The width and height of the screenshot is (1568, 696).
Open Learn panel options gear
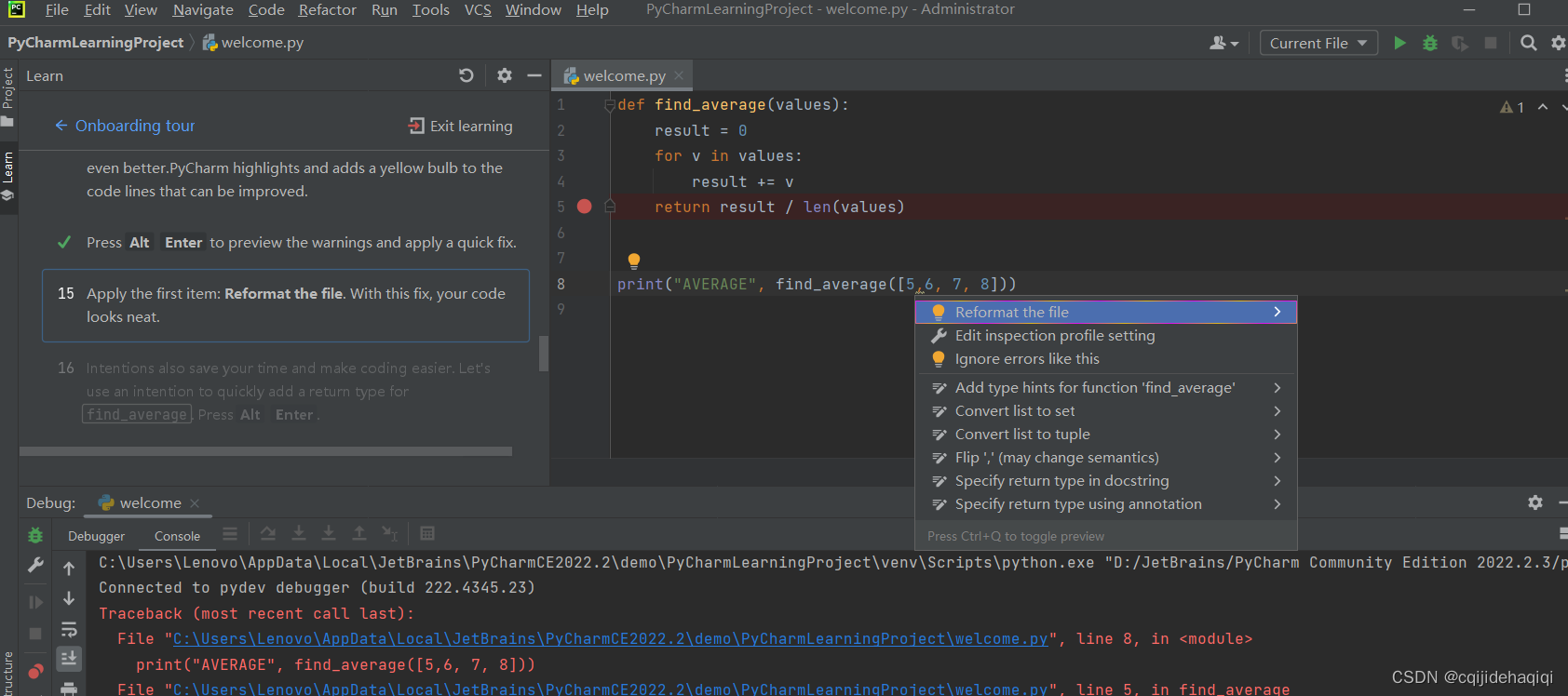[x=505, y=75]
